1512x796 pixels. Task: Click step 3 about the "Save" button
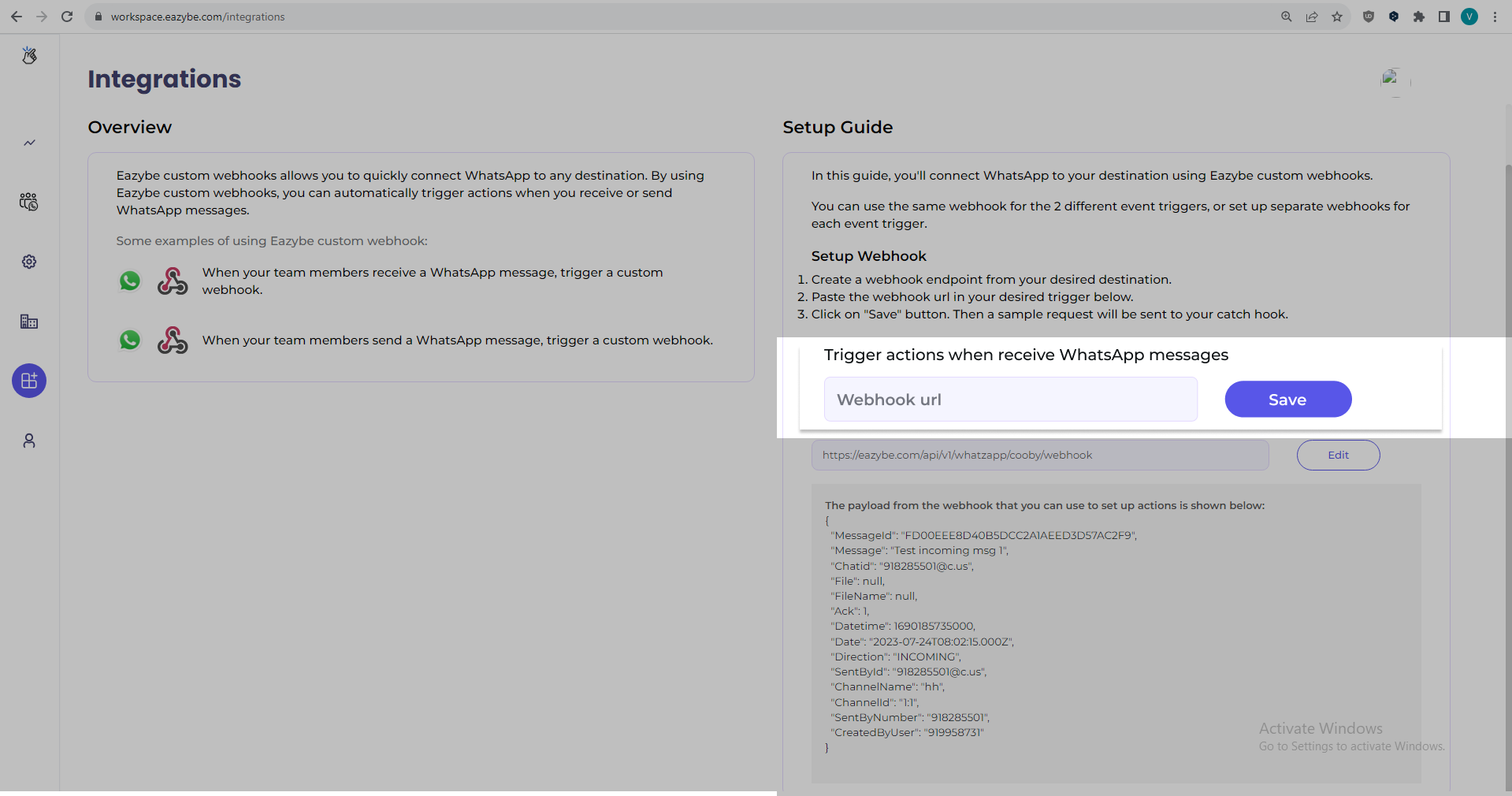coord(1049,314)
